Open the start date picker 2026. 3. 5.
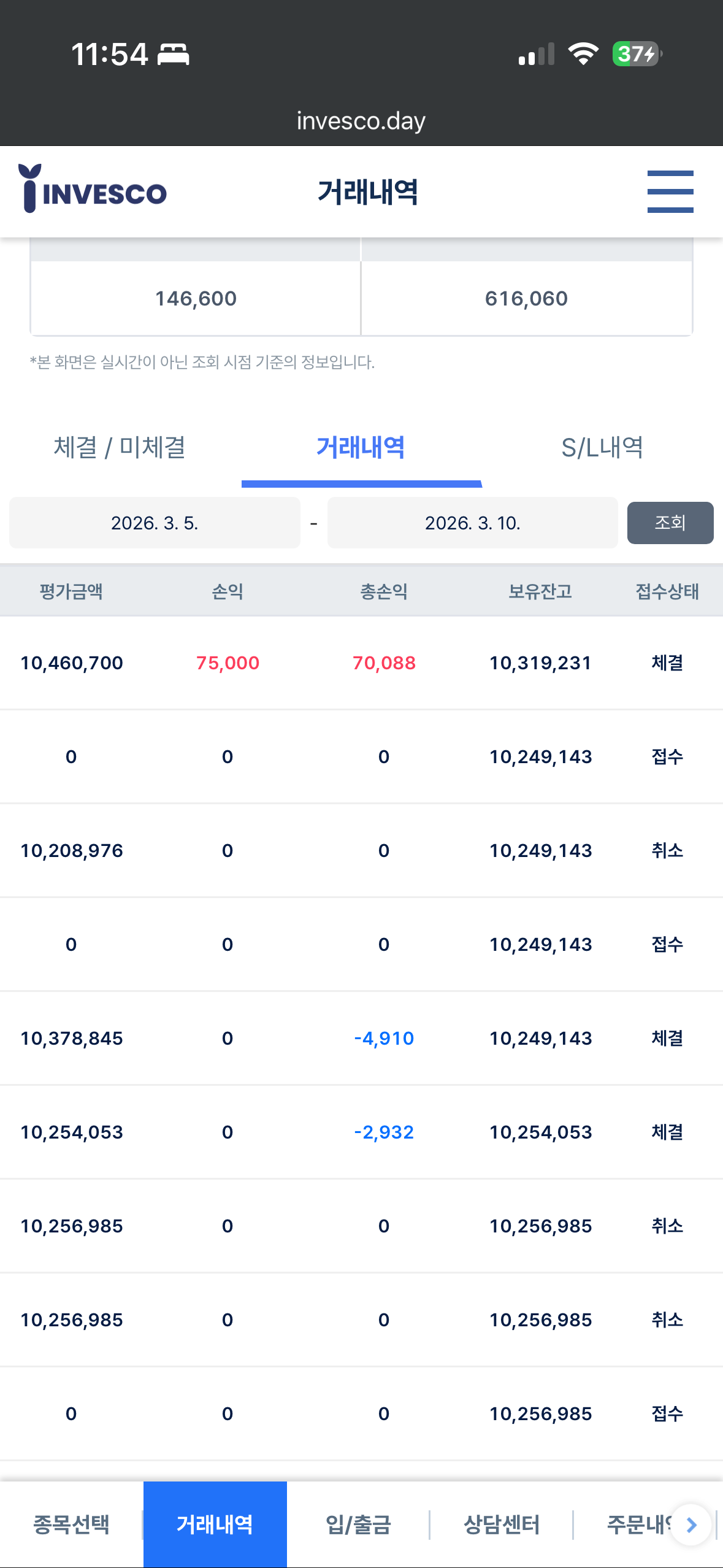This screenshot has width=723, height=1568. [155, 523]
